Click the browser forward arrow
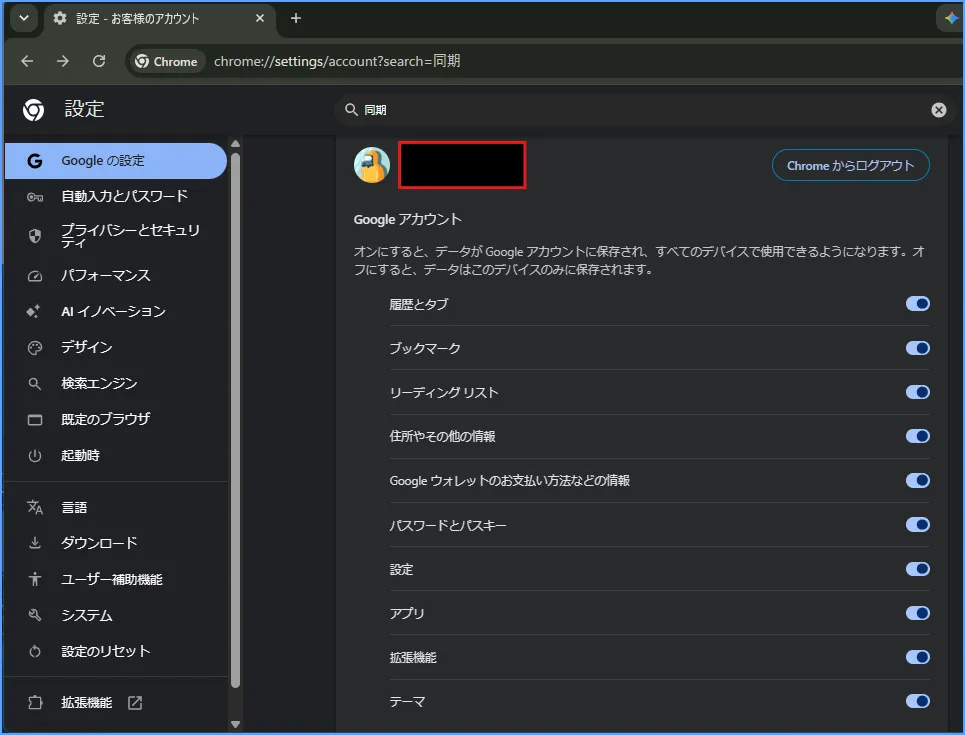 tap(63, 61)
